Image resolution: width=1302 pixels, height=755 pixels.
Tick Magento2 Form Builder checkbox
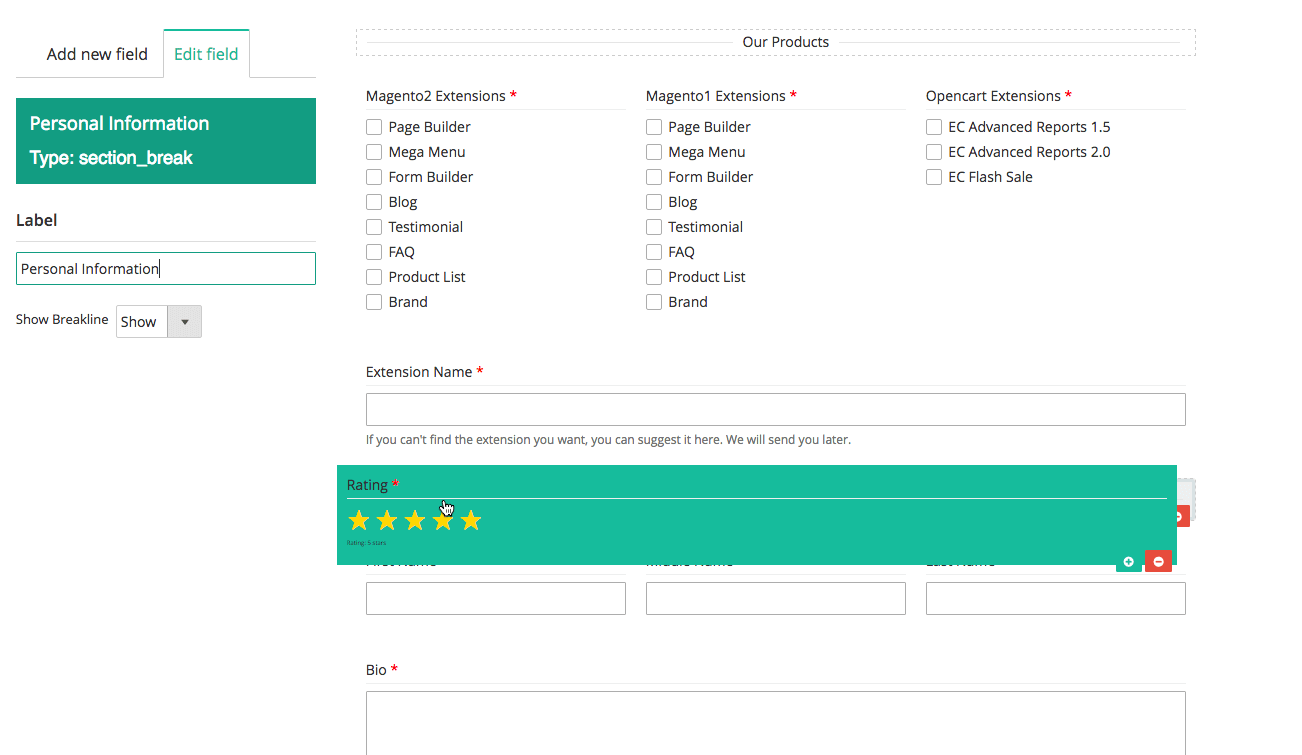coord(374,177)
